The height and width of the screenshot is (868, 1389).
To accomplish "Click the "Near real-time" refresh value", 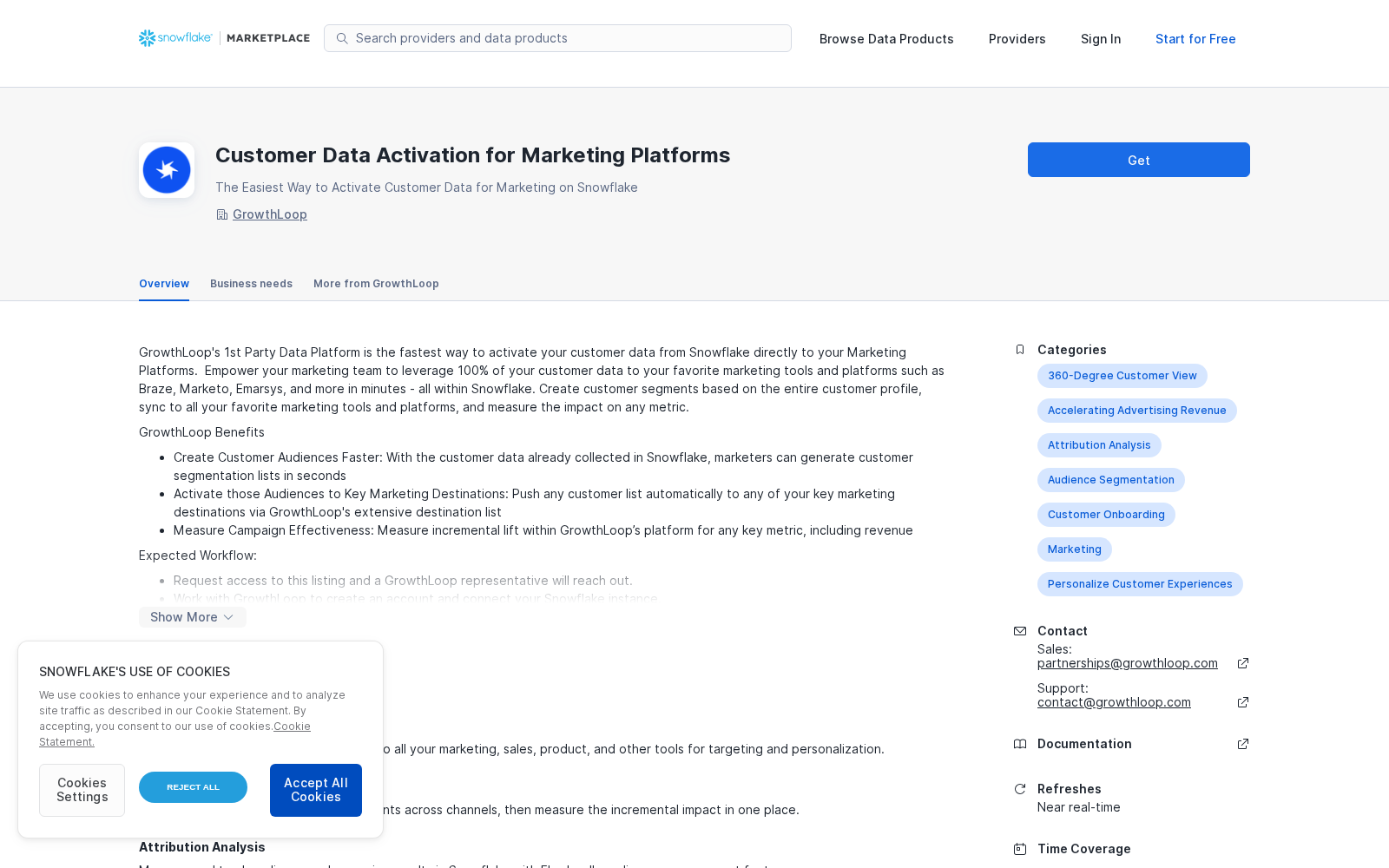I will tap(1079, 807).
